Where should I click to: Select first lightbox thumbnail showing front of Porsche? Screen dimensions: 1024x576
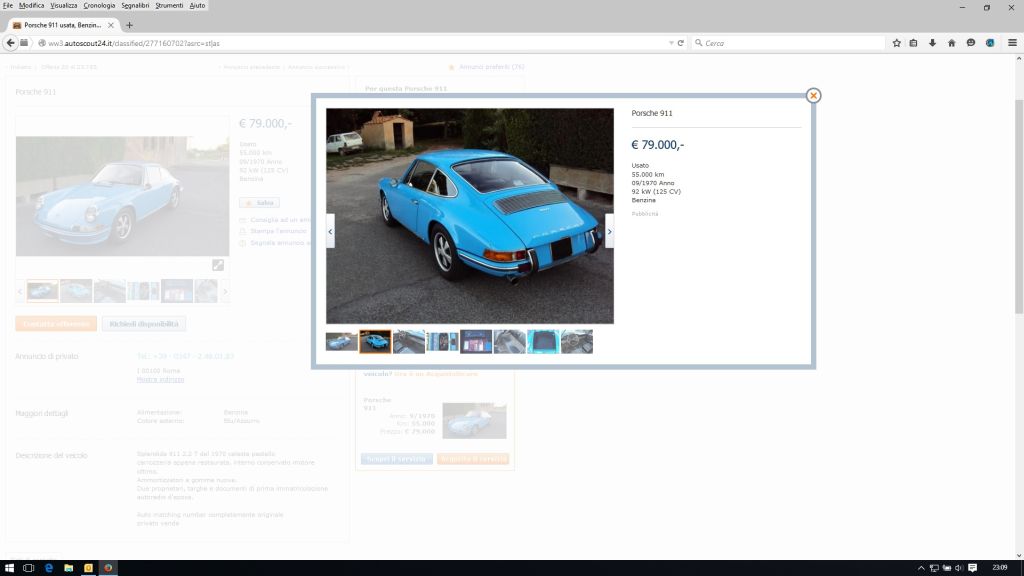tap(342, 342)
